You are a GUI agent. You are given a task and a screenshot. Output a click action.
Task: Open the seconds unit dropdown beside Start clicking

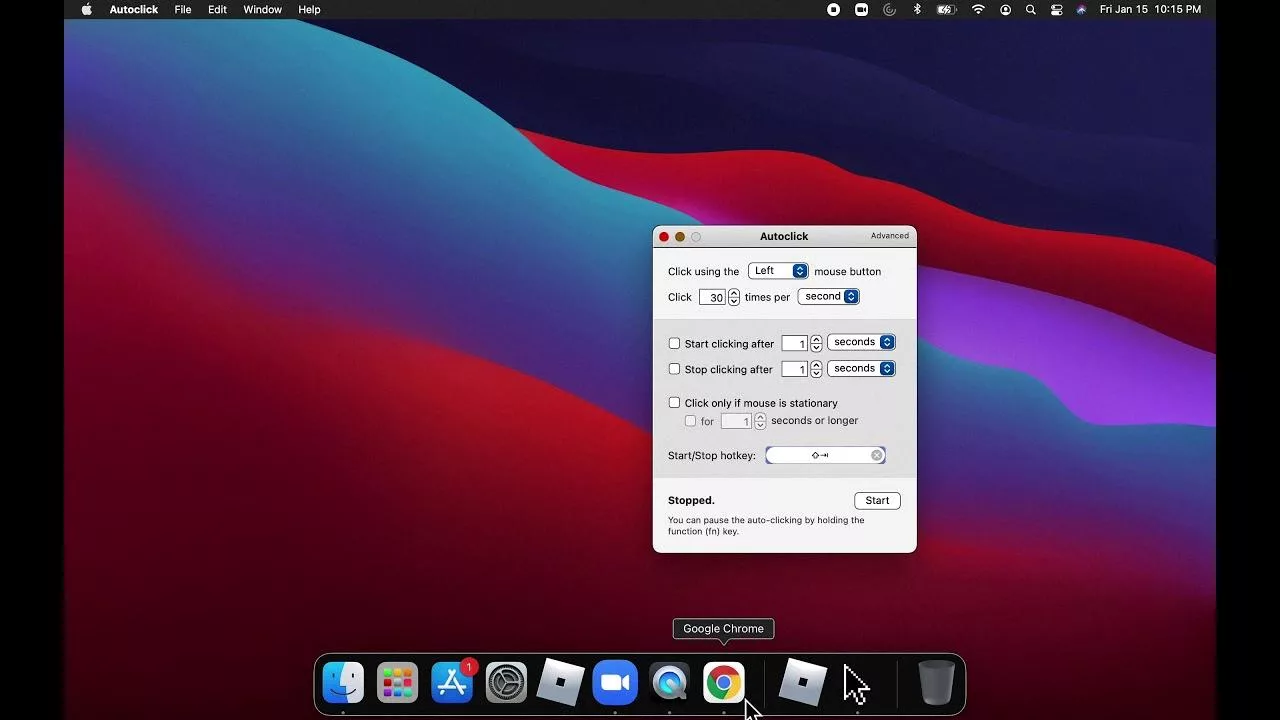tap(861, 342)
